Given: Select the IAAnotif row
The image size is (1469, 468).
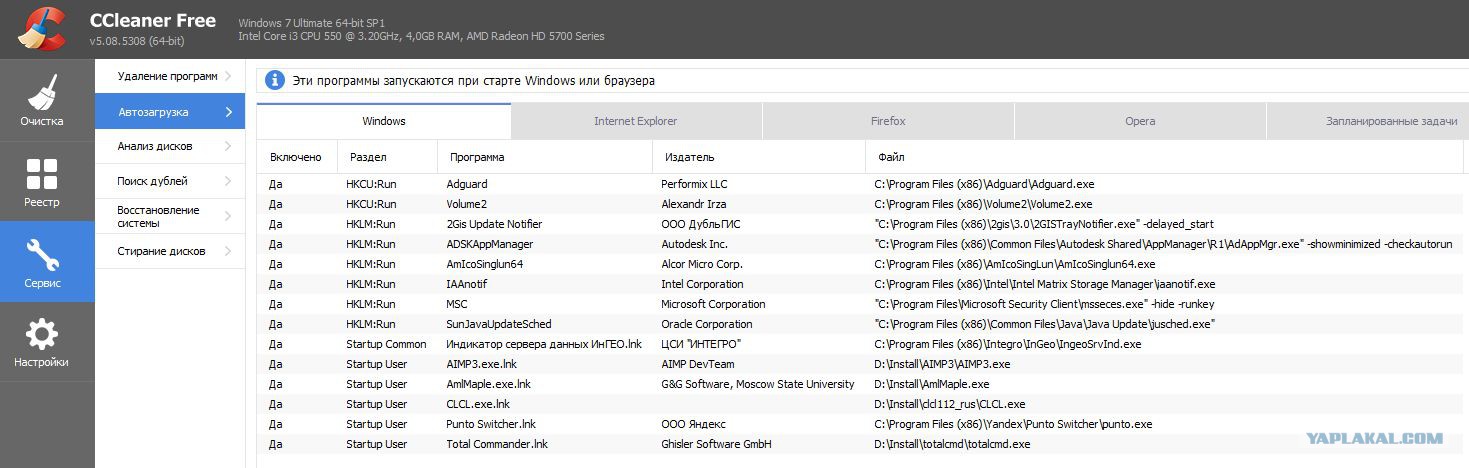Looking at the screenshot, I should (x=860, y=284).
